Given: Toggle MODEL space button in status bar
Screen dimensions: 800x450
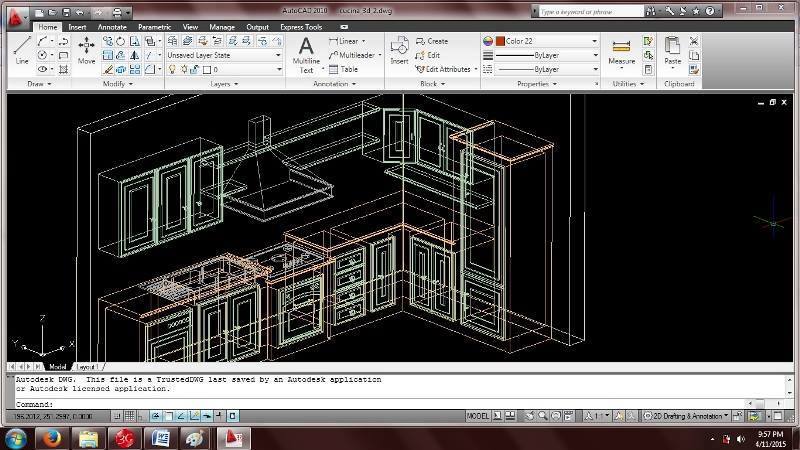Looking at the screenshot, I should pyautogui.click(x=478, y=416).
